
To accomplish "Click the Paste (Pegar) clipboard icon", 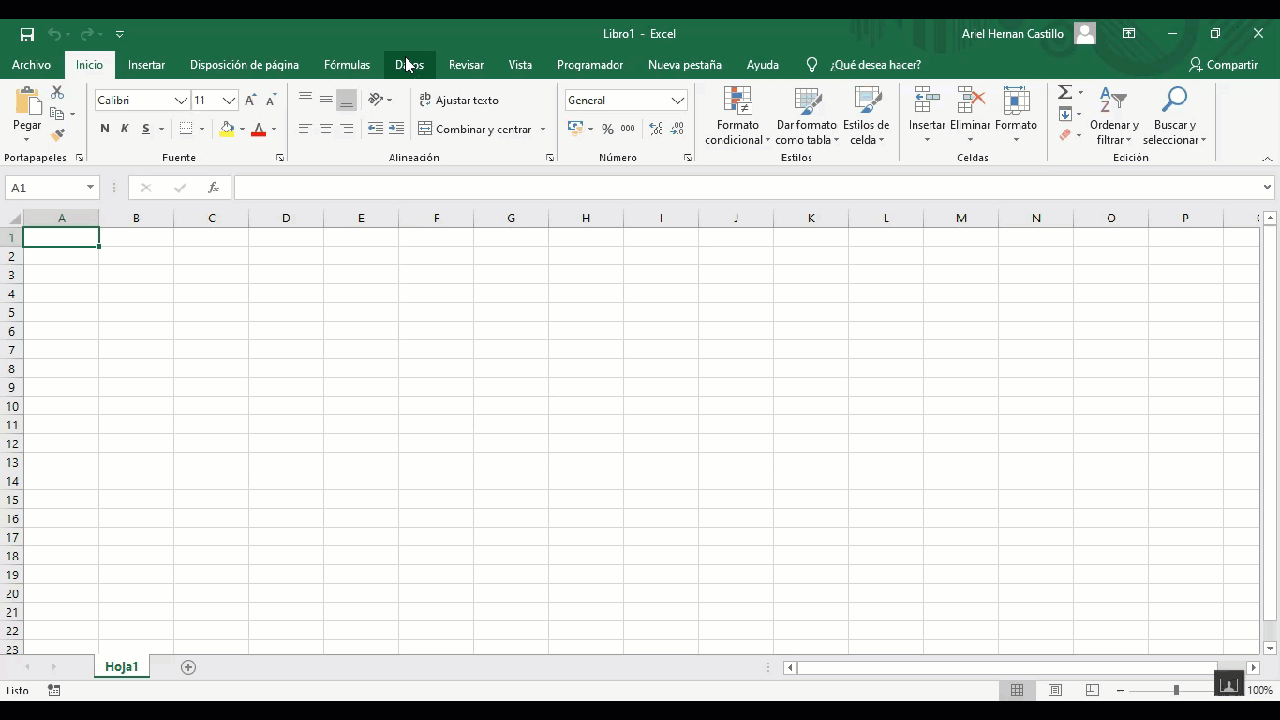I will click(27, 102).
